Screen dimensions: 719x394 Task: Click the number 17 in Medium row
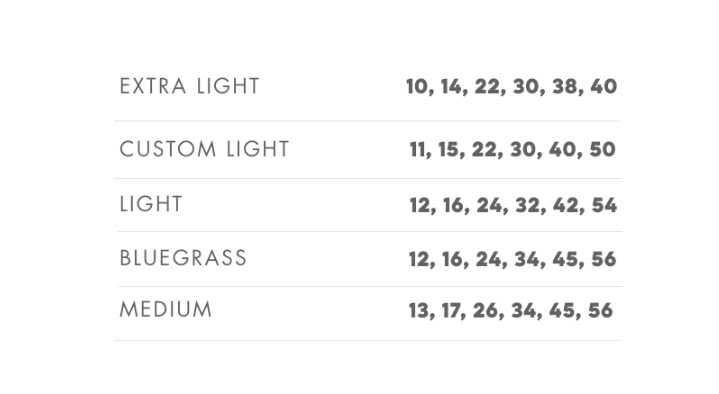point(451,310)
